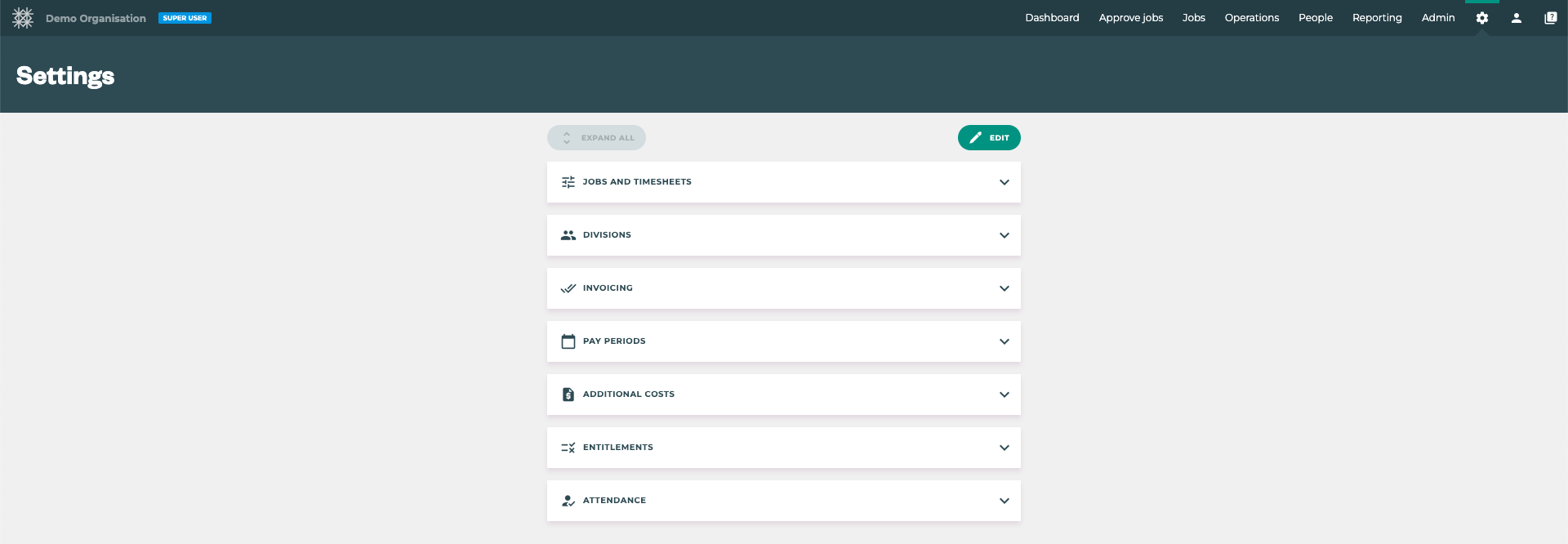Click the snowflake logo in the header
1568x544 pixels.
23,18
